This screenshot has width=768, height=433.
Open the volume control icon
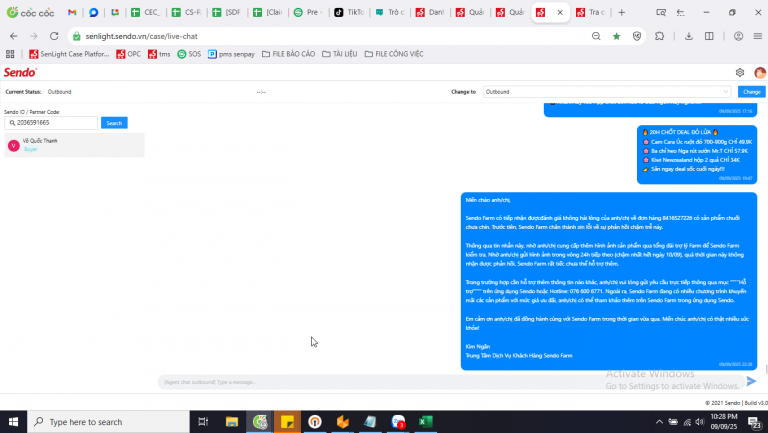(x=700, y=422)
